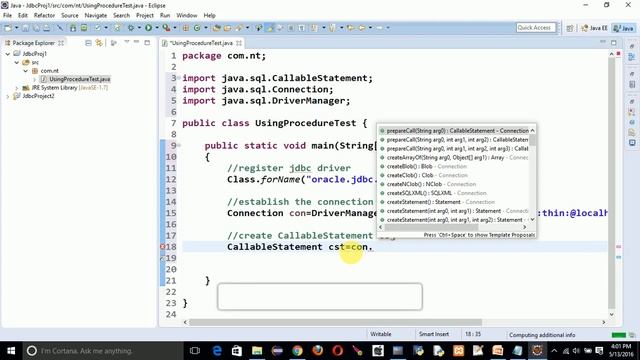
Task: Switch to the Java EE perspective
Action: pyautogui.click(x=594, y=28)
